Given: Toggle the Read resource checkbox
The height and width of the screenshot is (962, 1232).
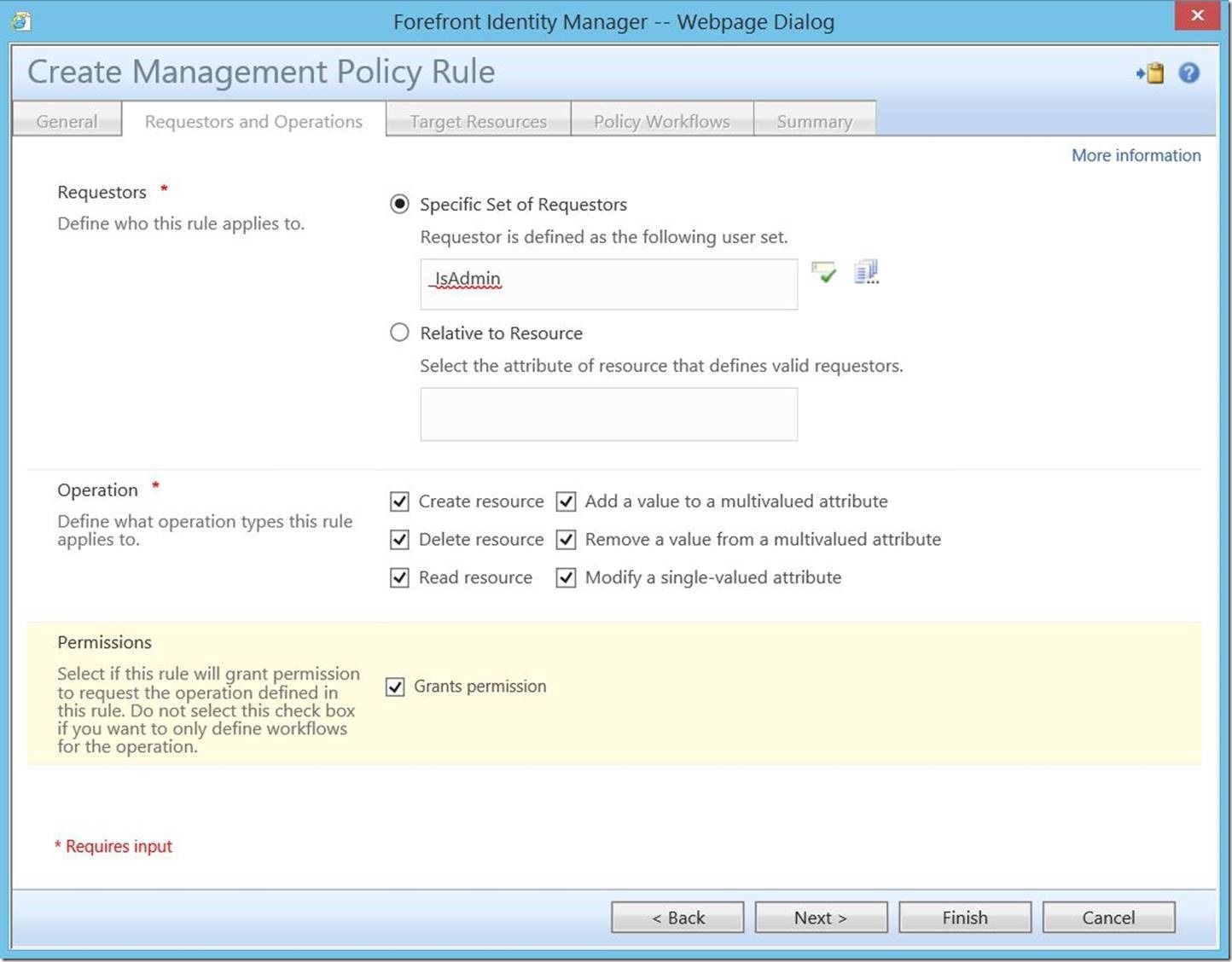Looking at the screenshot, I should point(399,578).
